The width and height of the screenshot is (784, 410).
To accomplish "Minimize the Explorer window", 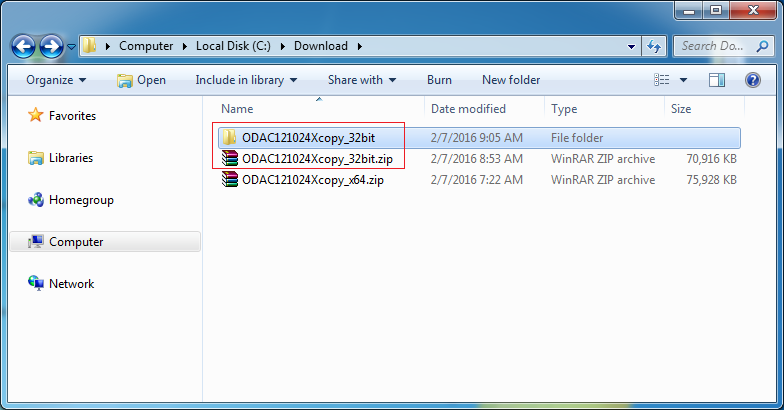I will click(x=689, y=10).
